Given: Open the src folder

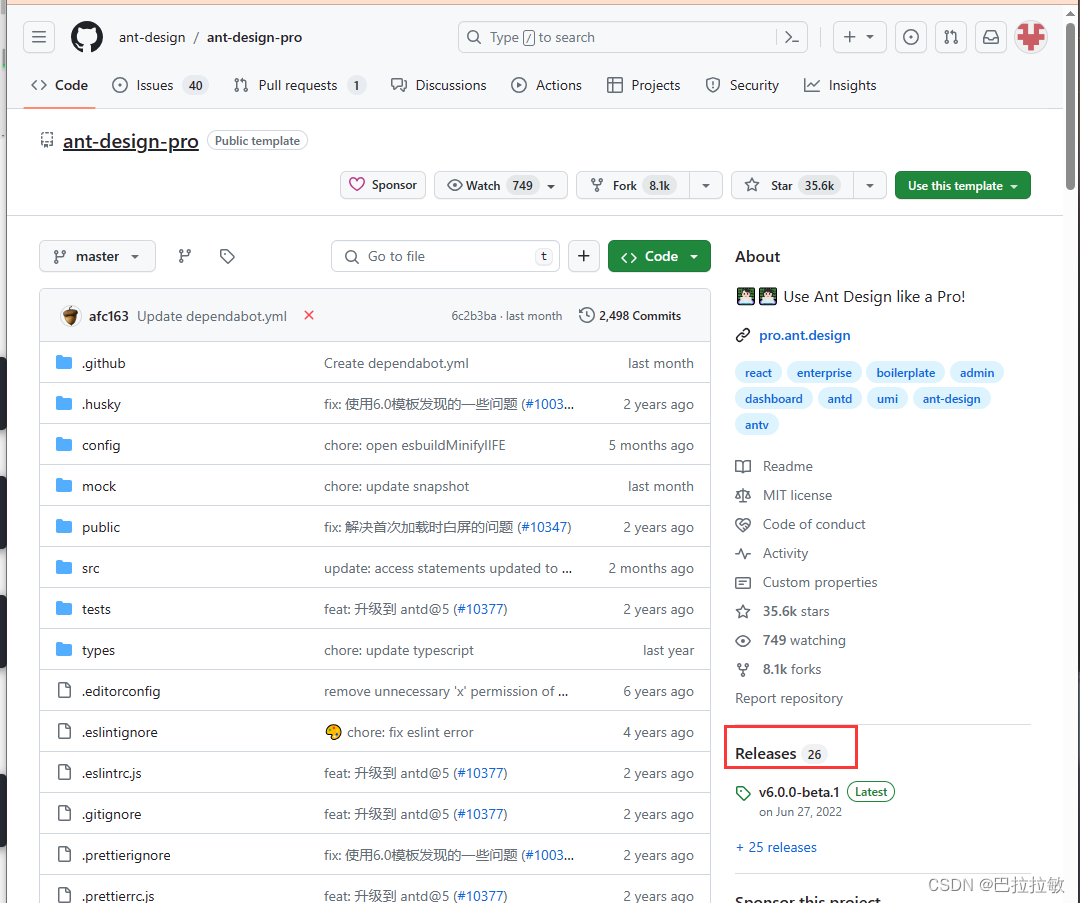Looking at the screenshot, I should (90, 568).
